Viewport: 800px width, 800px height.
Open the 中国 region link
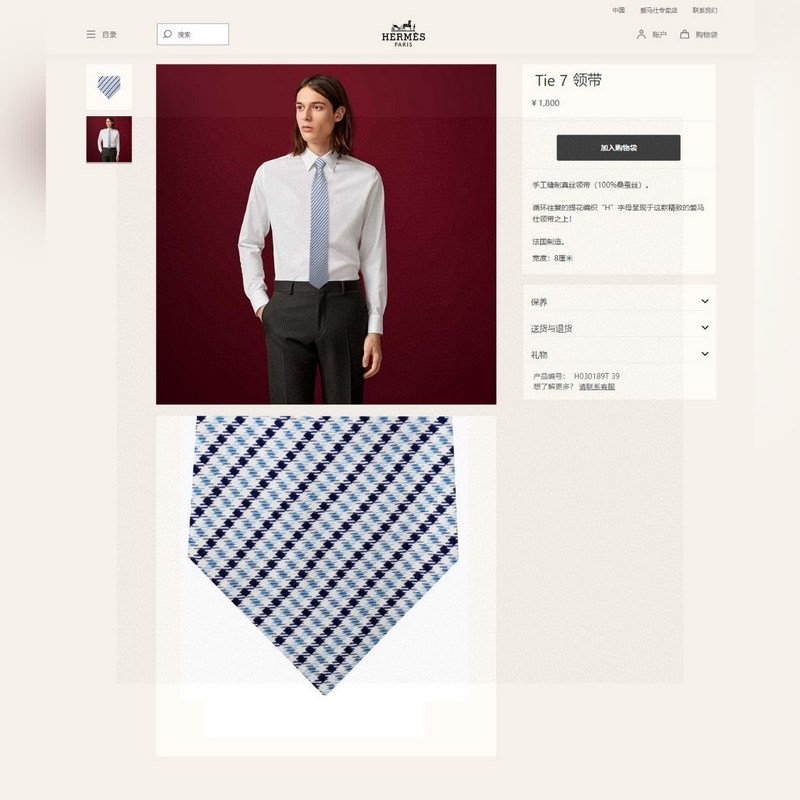[618, 10]
